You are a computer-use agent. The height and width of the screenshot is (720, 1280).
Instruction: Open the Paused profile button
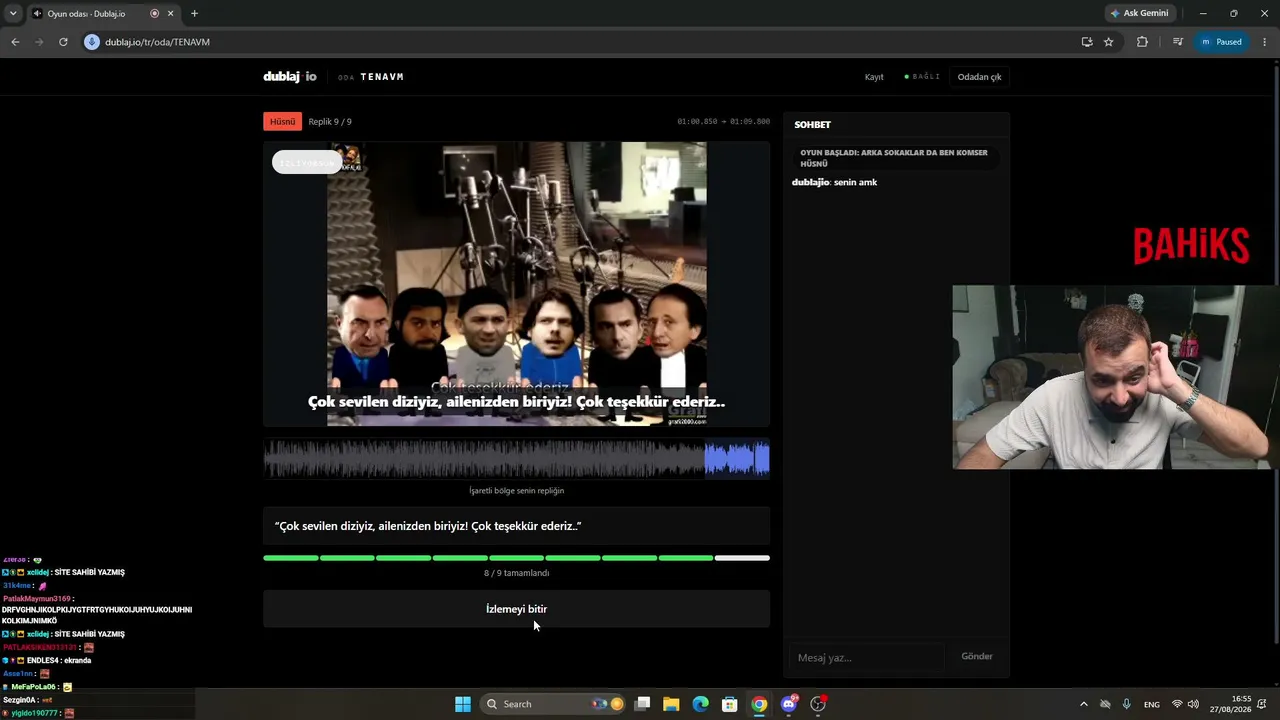1221,42
